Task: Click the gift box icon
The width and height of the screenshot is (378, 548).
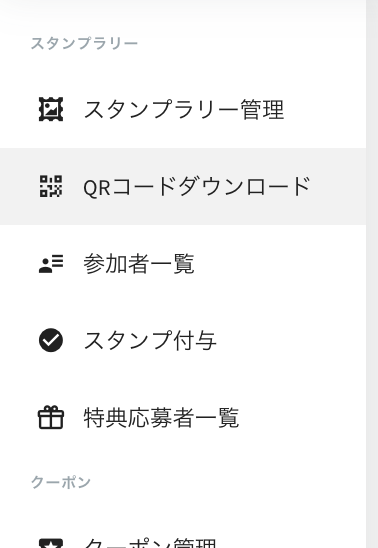Action: (x=51, y=417)
